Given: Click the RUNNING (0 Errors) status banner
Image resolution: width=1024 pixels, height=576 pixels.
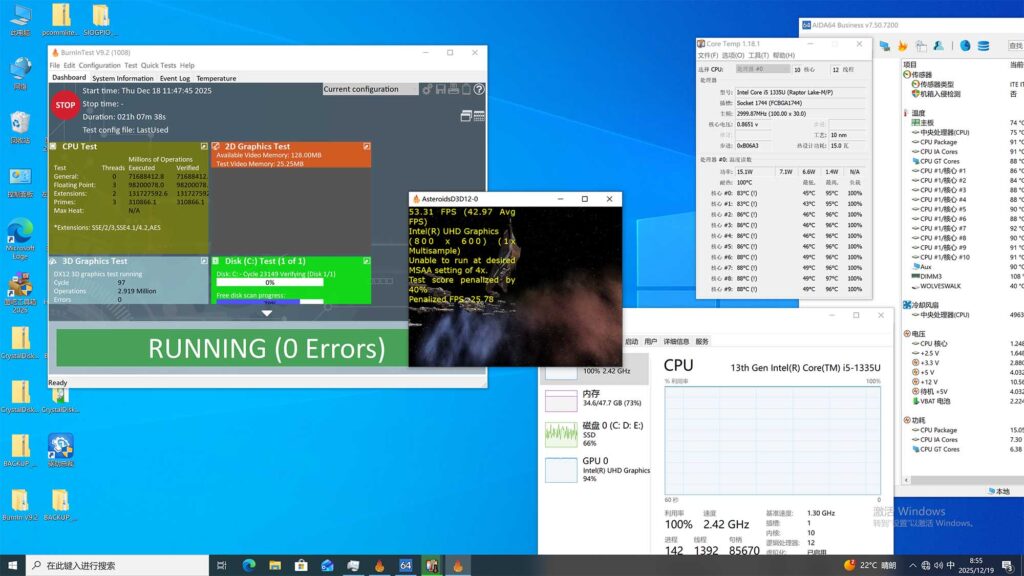Looking at the screenshot, I should click(232, 348).
